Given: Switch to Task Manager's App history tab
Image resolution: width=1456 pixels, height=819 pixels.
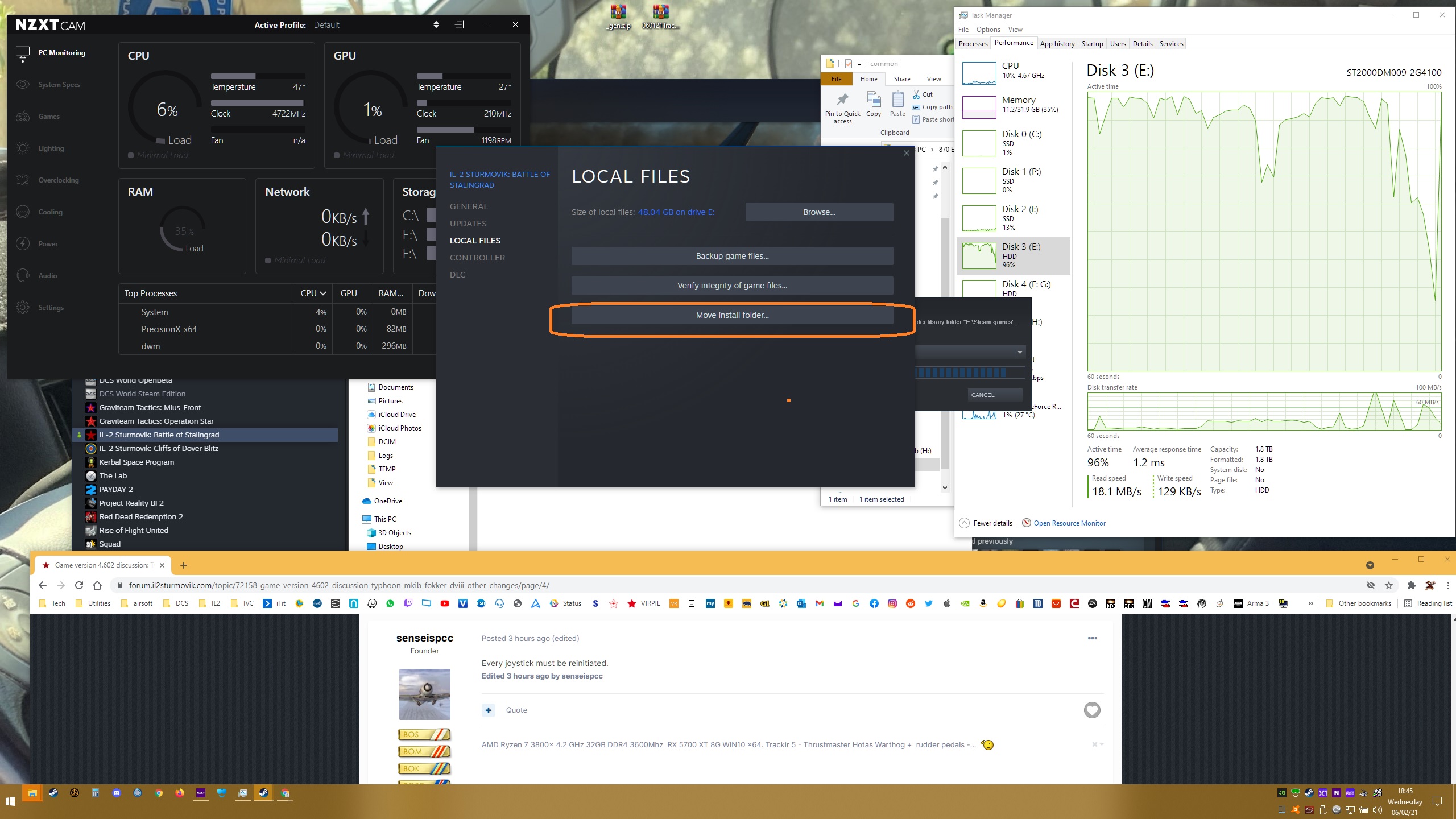Looking at the screenshot, I should (x=1057, y=44).
